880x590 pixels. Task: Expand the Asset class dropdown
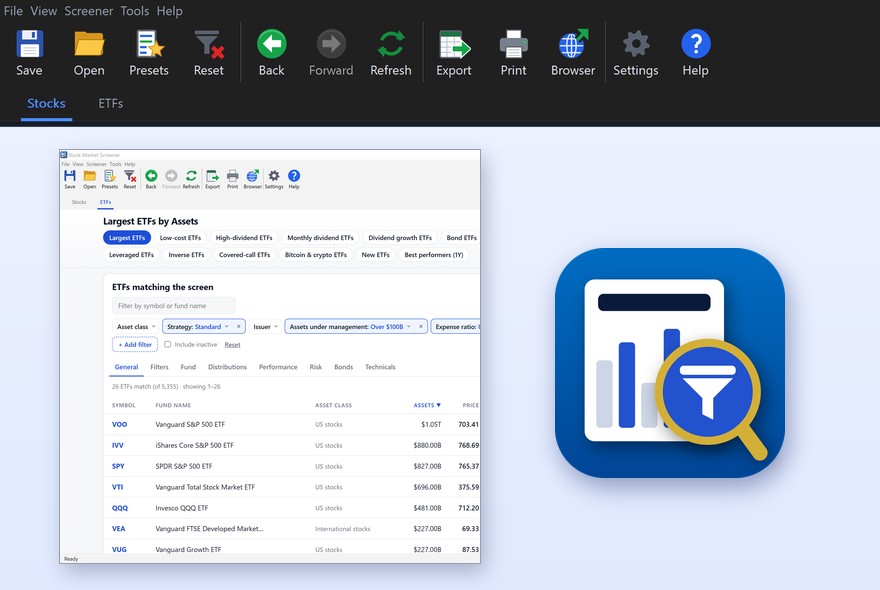point(136,327)
